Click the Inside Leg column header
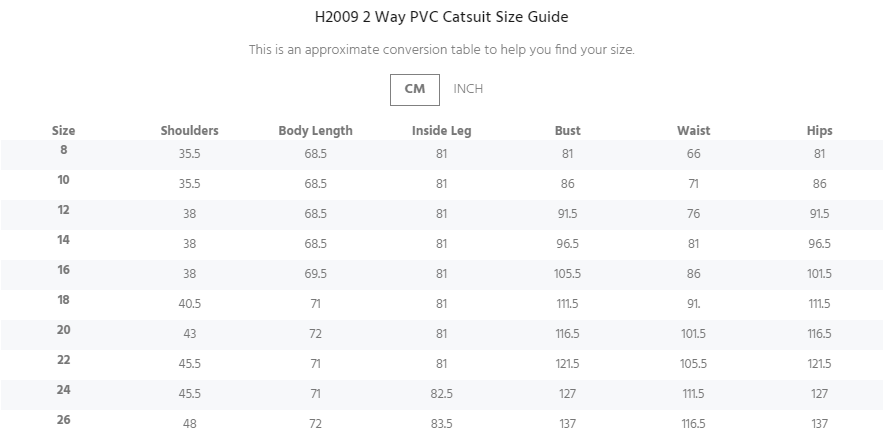 (x=441, y=131)
